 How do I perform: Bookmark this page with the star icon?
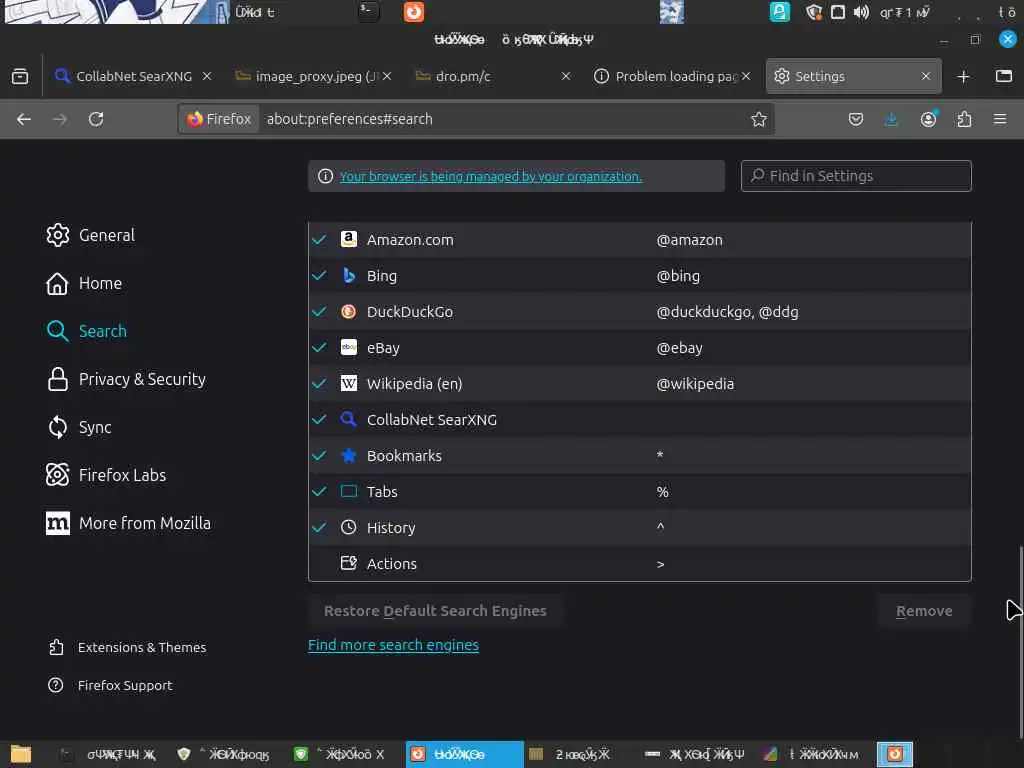(758, 119)
